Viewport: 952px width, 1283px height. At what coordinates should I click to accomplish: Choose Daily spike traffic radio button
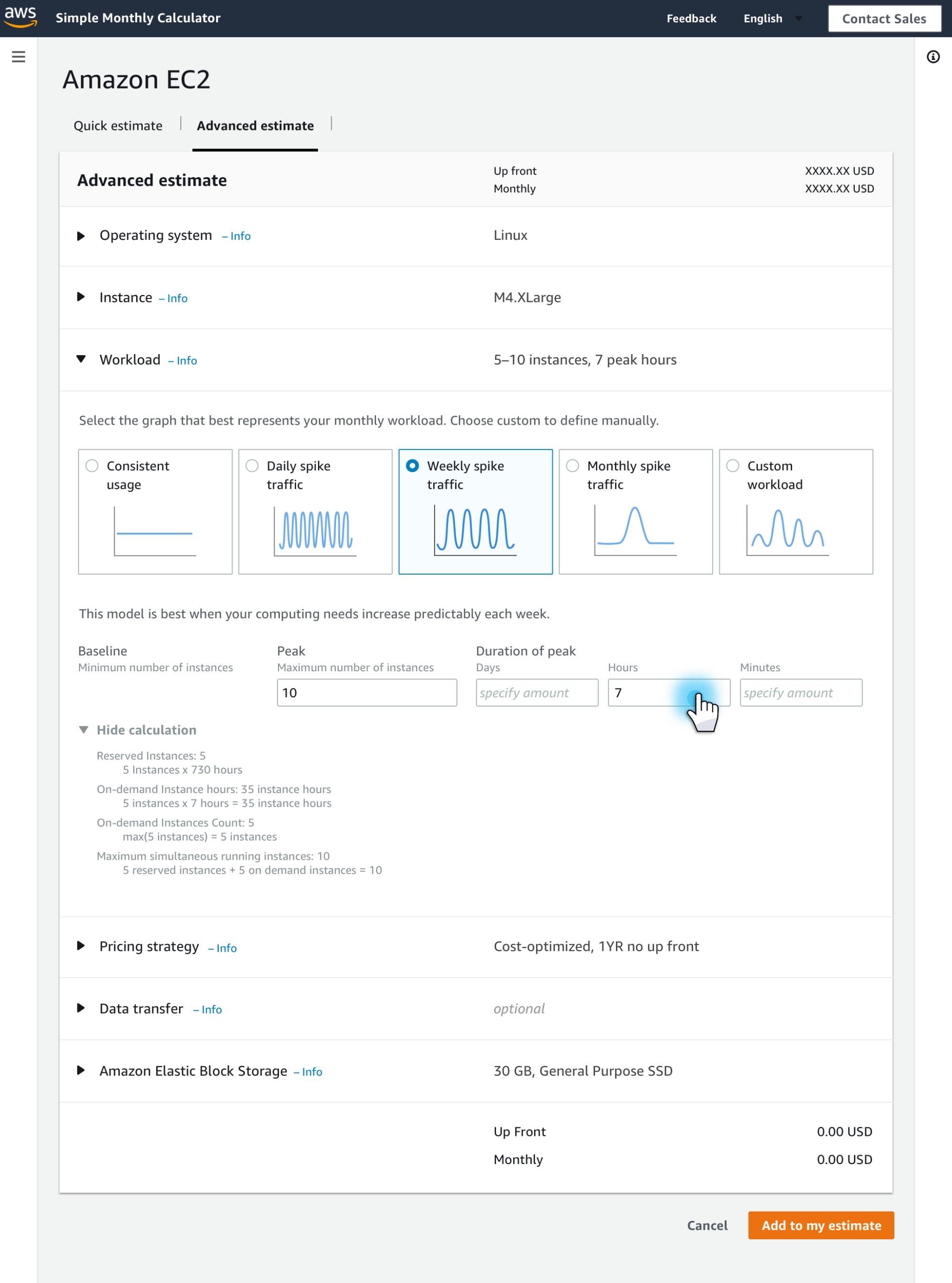pos(252,466)
